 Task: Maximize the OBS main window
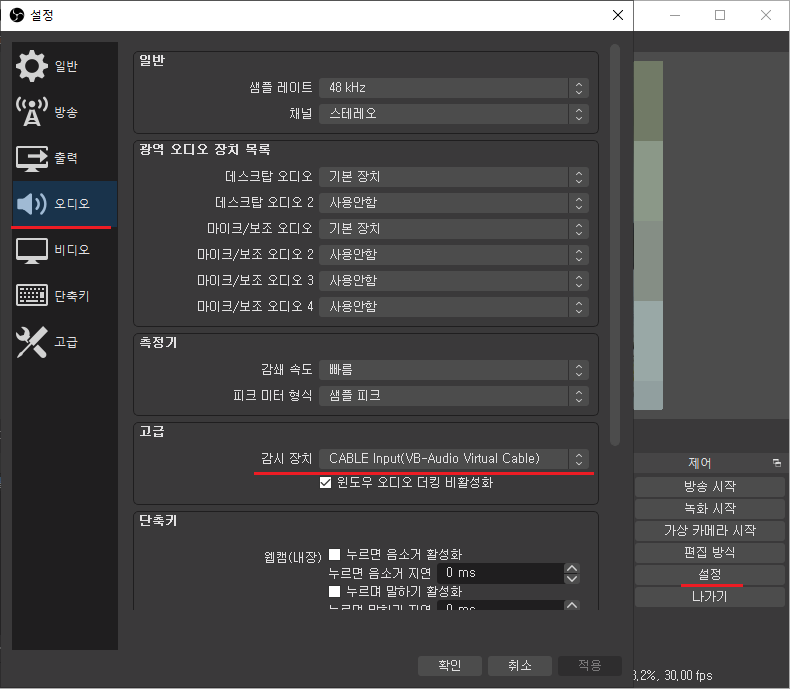point(720,15)
